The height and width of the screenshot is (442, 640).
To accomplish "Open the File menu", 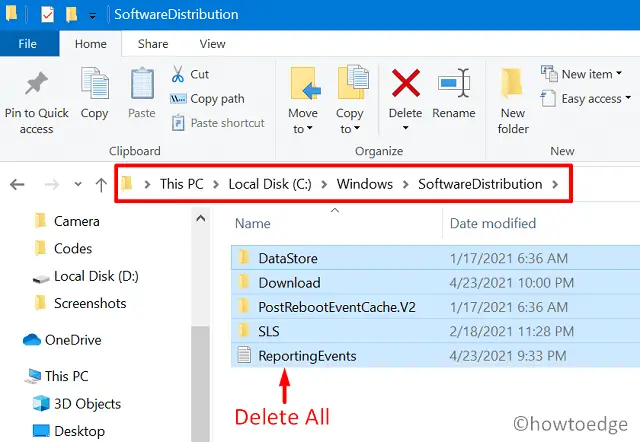I will pos(28,44).
